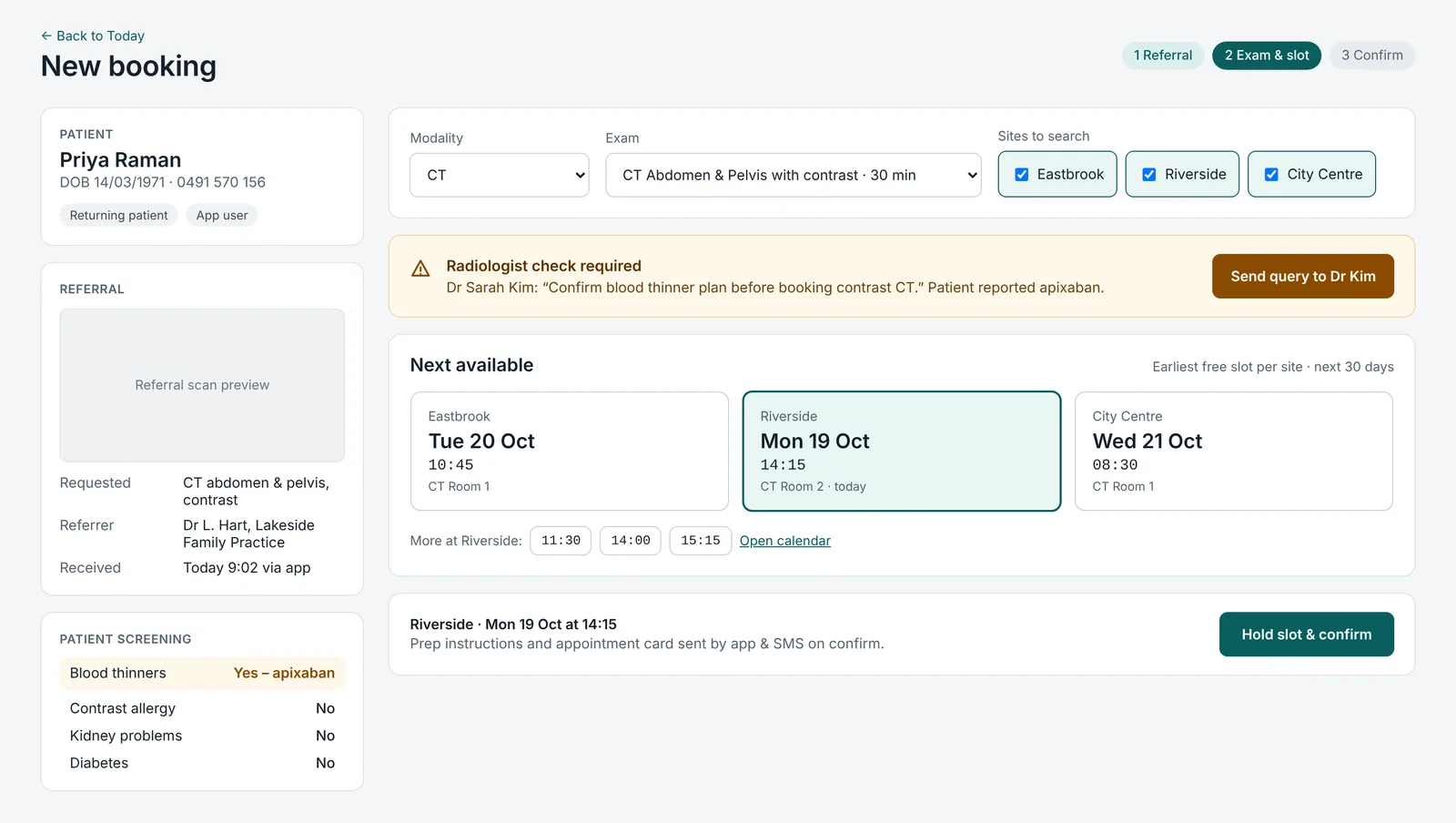Image resolution: width=1456 pixels, height=823 pixels.
Task: Click the App user tag
Action: [222, 216]
